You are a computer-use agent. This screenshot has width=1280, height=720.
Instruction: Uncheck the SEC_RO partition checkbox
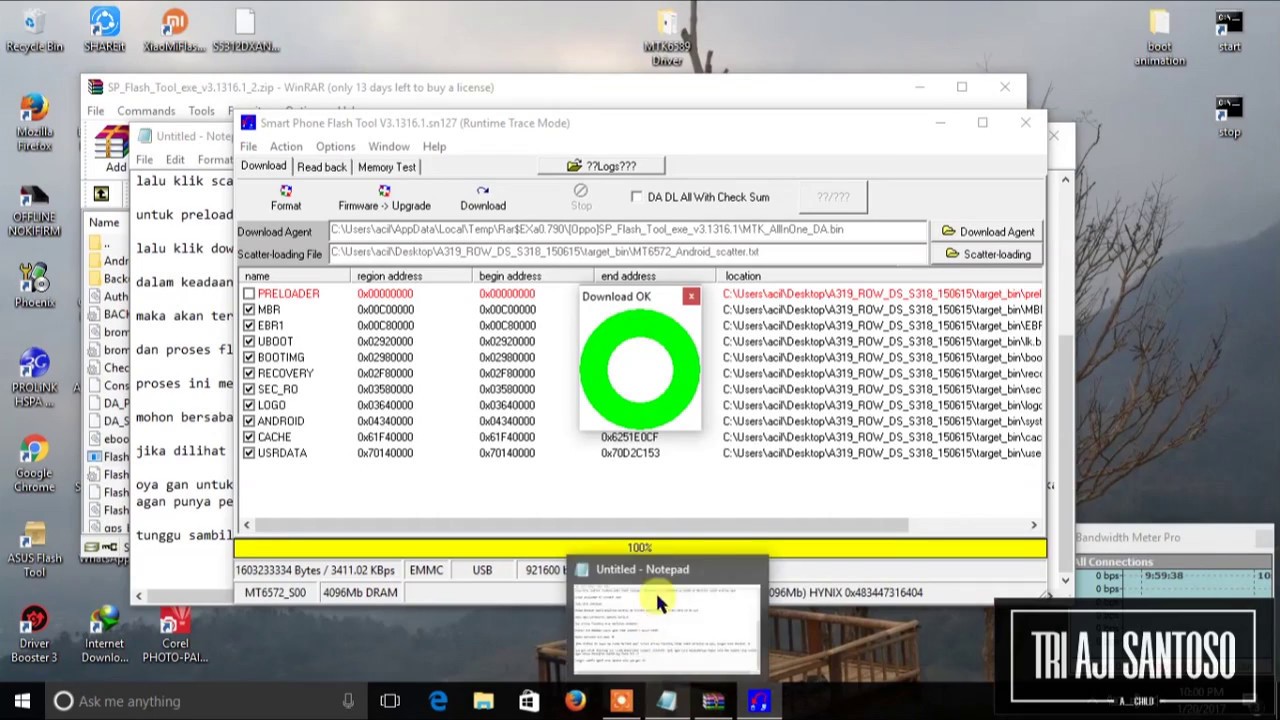[249, 390]
